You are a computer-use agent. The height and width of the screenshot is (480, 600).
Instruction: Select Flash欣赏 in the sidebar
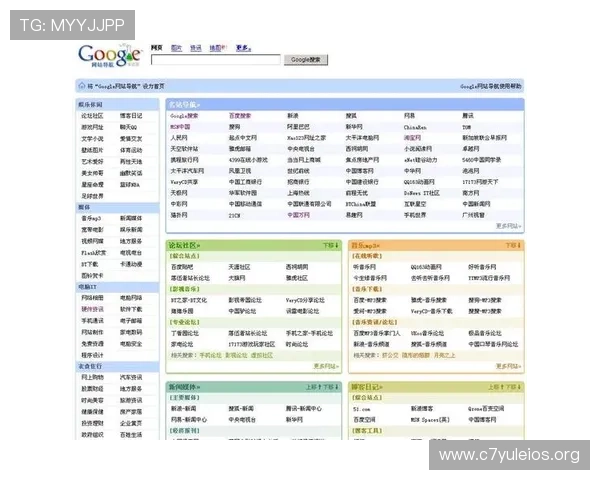94,253
